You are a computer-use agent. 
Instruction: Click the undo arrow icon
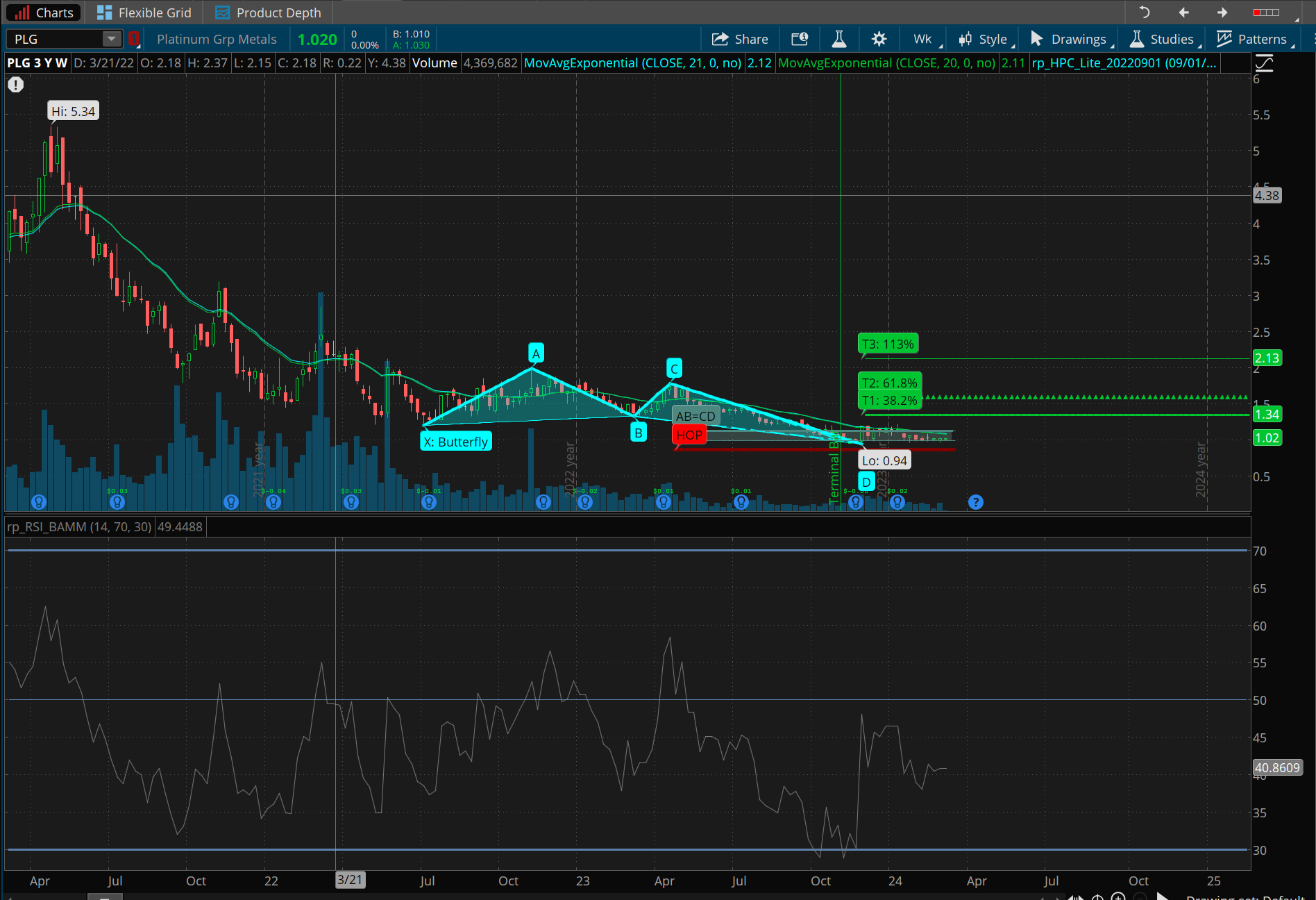point(1145,12)
